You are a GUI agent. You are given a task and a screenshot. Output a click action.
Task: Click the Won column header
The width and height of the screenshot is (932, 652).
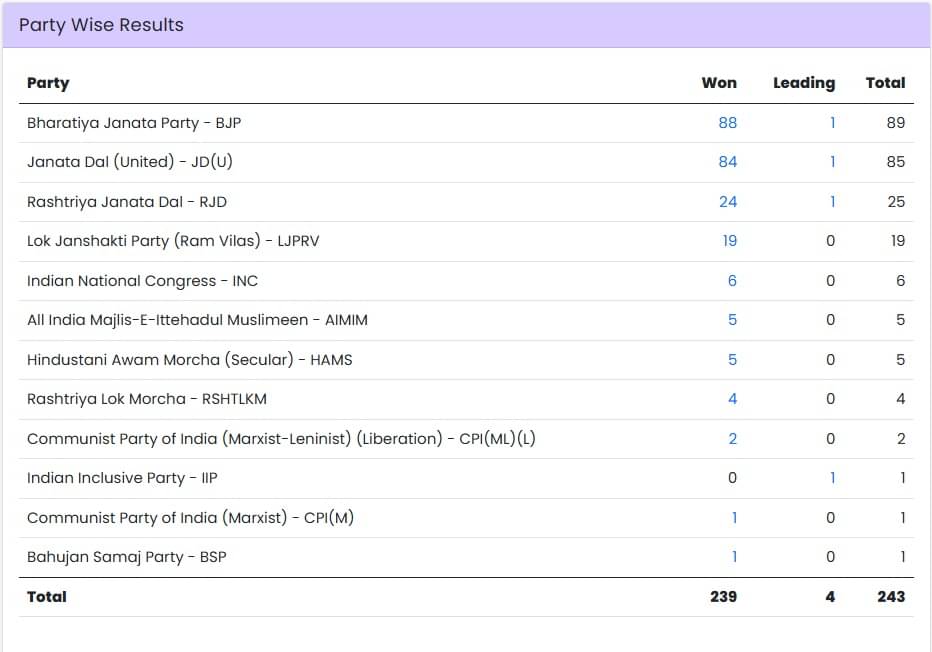(719, 83)
